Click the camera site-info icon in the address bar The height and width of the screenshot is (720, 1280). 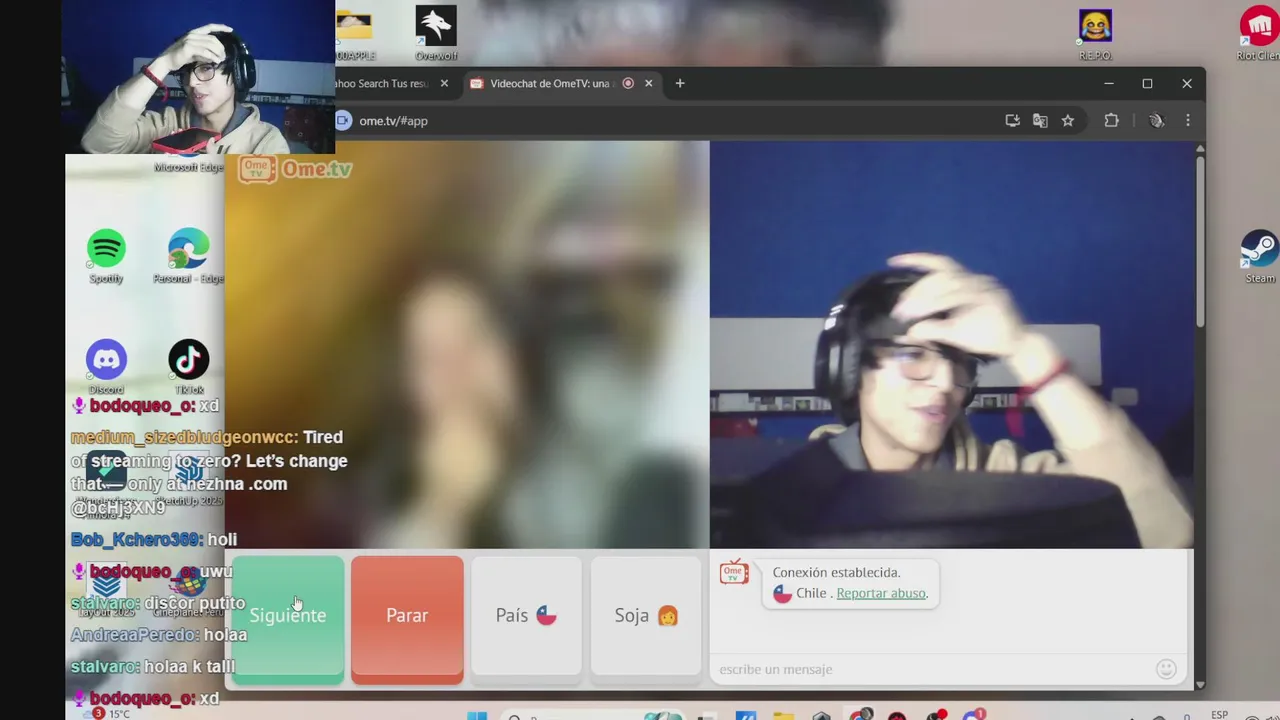click(x=343, y=120)
